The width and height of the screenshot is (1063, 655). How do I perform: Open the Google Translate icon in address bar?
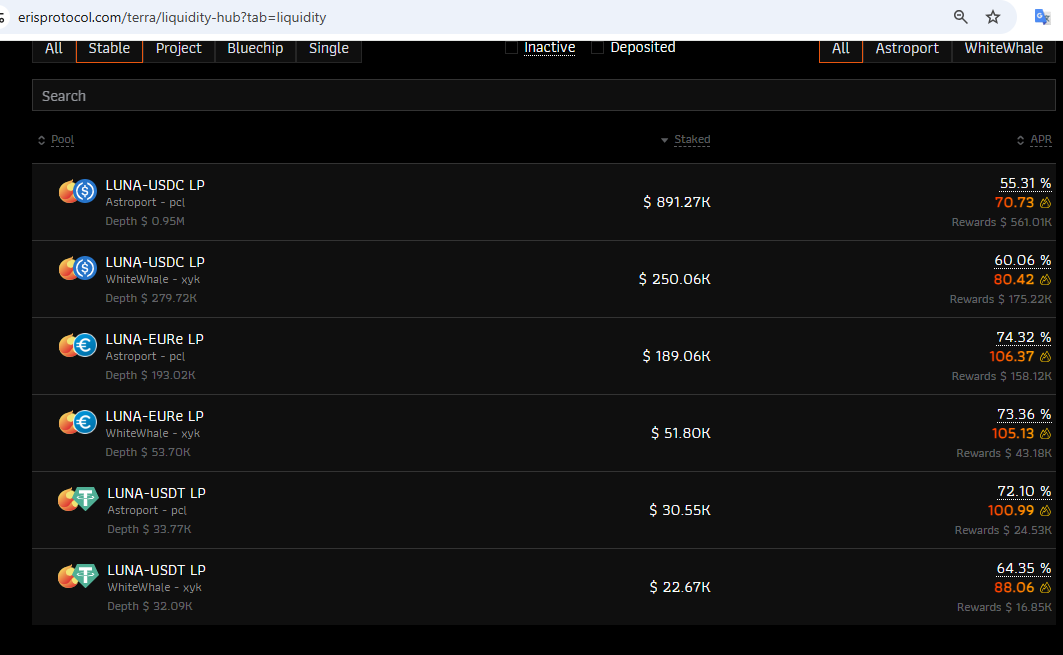click(x=1042, y=17)
